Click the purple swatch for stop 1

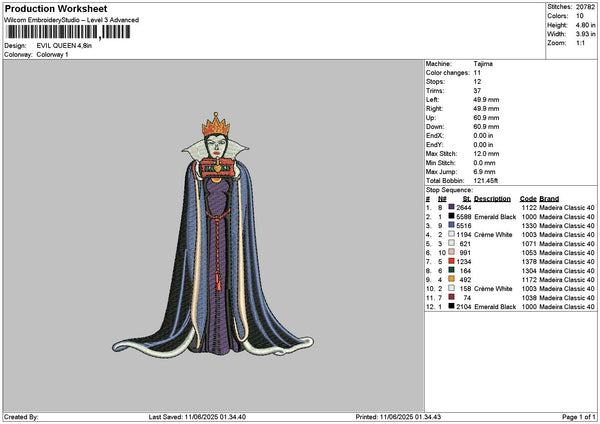[452, 207]
